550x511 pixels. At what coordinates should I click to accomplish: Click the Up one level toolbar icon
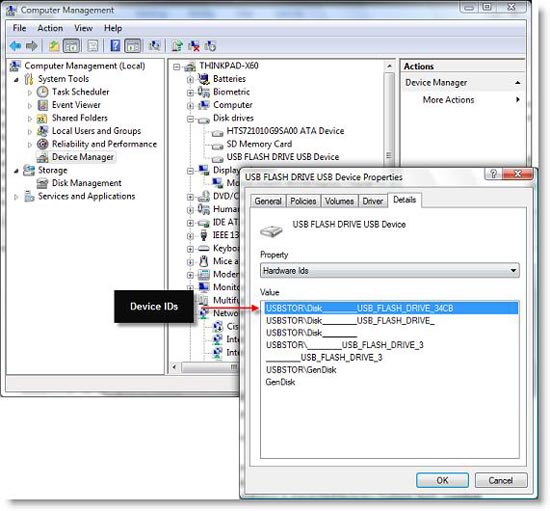pyautogui.click(x=54, y=46)
